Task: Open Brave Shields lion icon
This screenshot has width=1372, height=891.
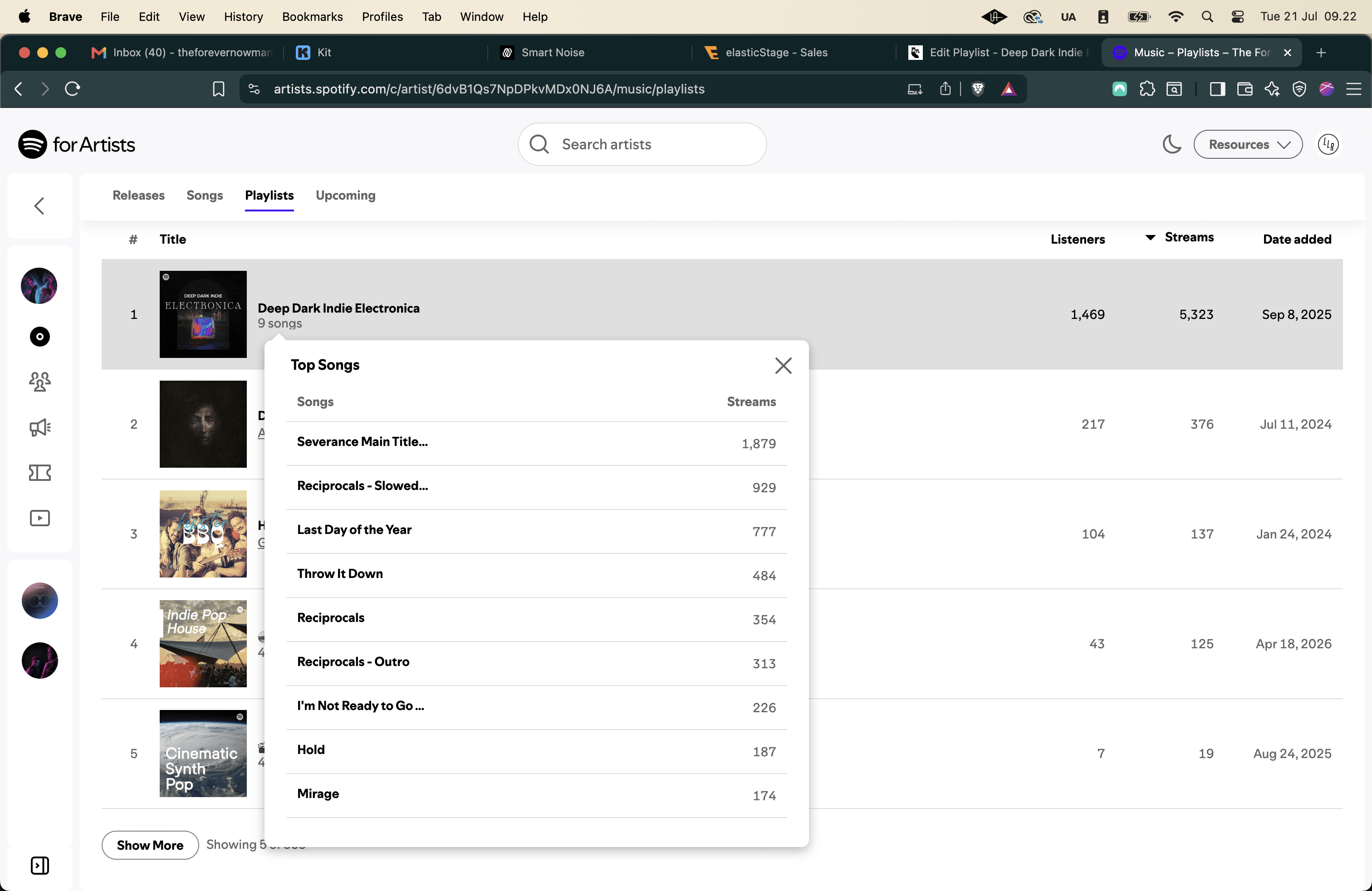Action: click(x=978, y=89)
